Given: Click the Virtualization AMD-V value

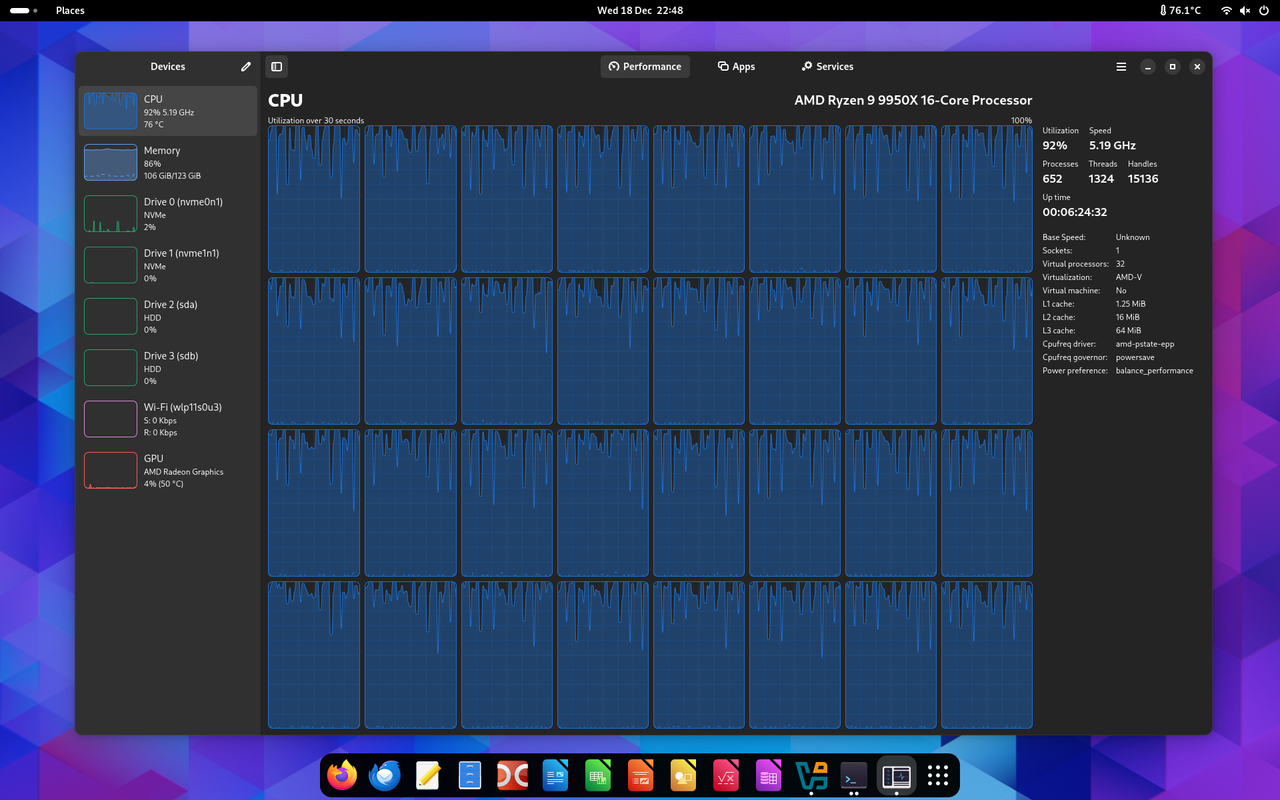Looking at the screenshot, I should [1128, 277].
